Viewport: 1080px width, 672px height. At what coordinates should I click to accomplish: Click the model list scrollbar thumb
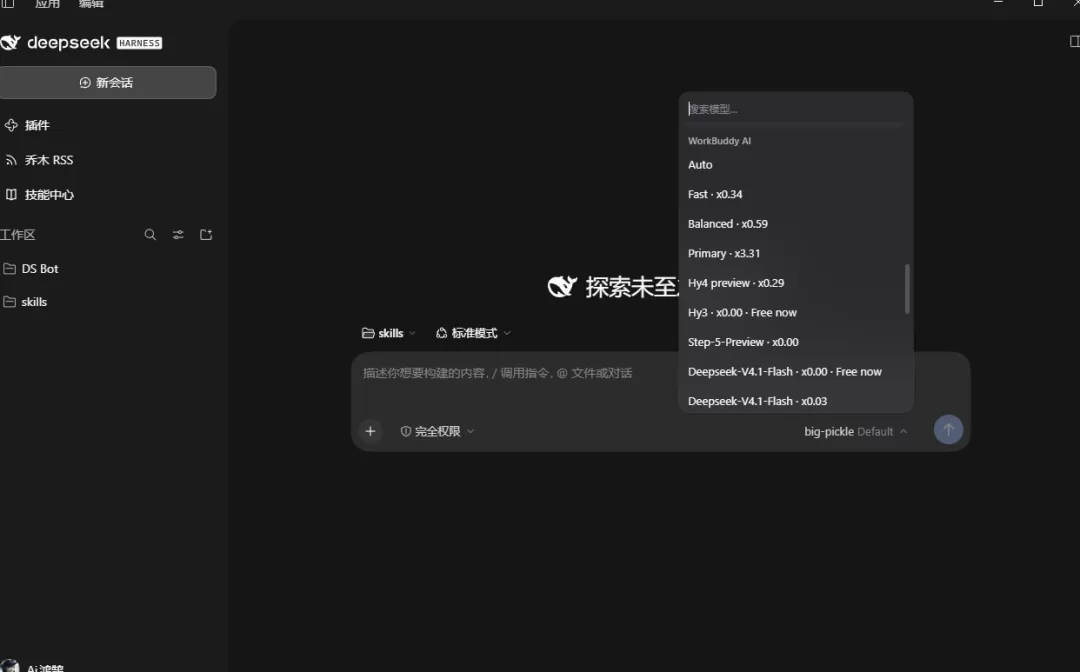pos(907,288)
